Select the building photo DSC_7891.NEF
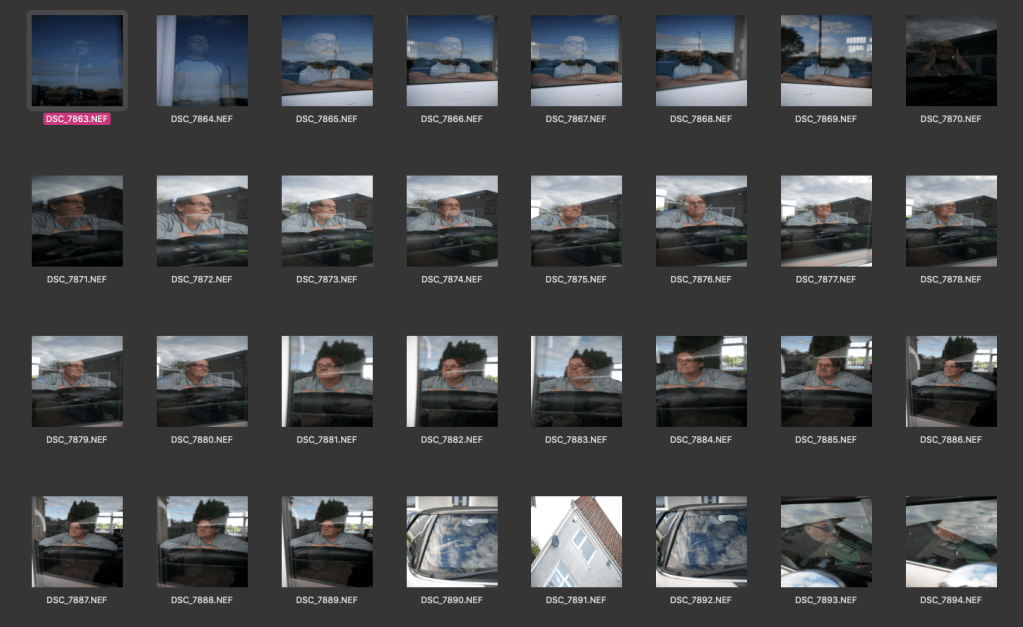The image size is (1023, 627). (576, 541)
